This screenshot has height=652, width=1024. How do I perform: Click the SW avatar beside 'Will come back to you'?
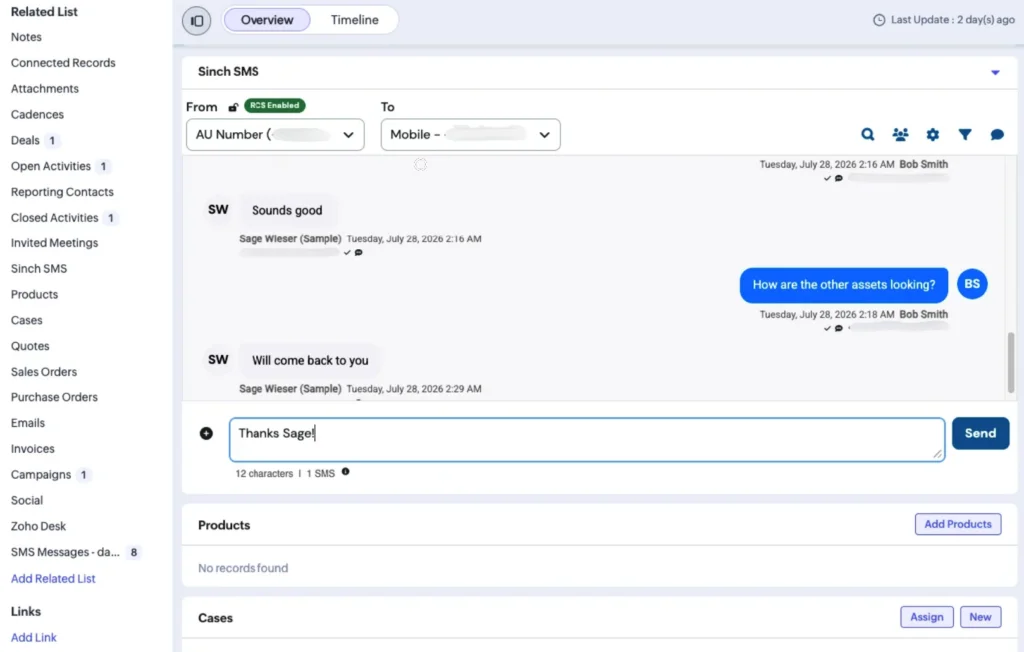[218, 360]
